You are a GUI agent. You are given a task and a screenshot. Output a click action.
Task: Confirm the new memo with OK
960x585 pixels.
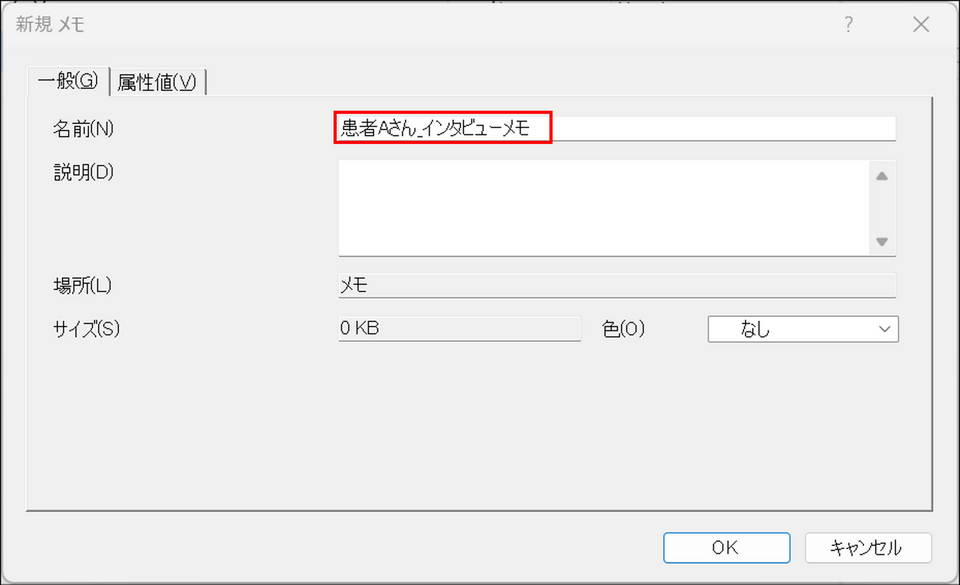(x=725, y=547)
